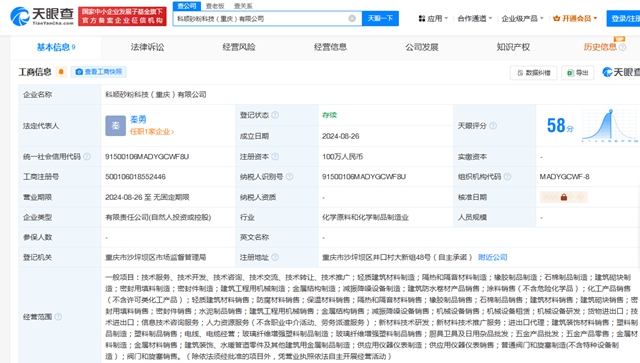Select the 100万人民币 registered capital
Image resolution: width=640 pixels, height=363 pixels.
pos(342,156)
